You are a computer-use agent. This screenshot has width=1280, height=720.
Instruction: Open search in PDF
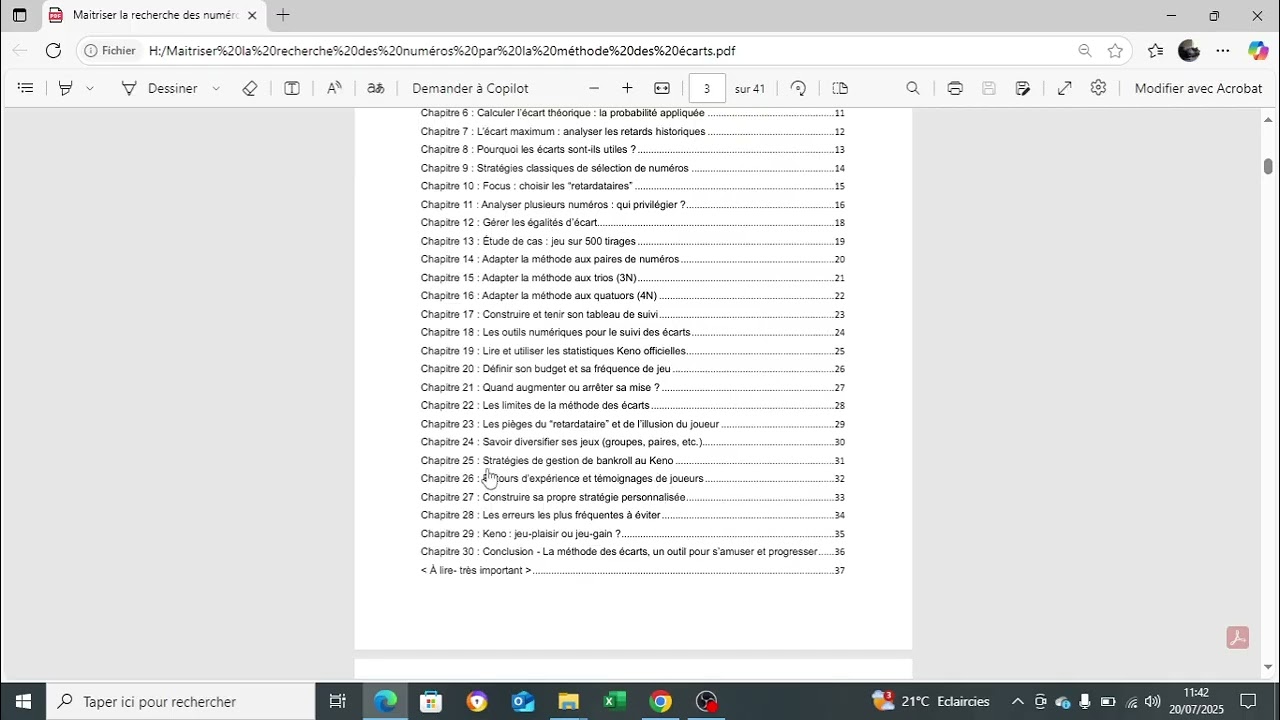pyautogui.click(x=913, y=88)
